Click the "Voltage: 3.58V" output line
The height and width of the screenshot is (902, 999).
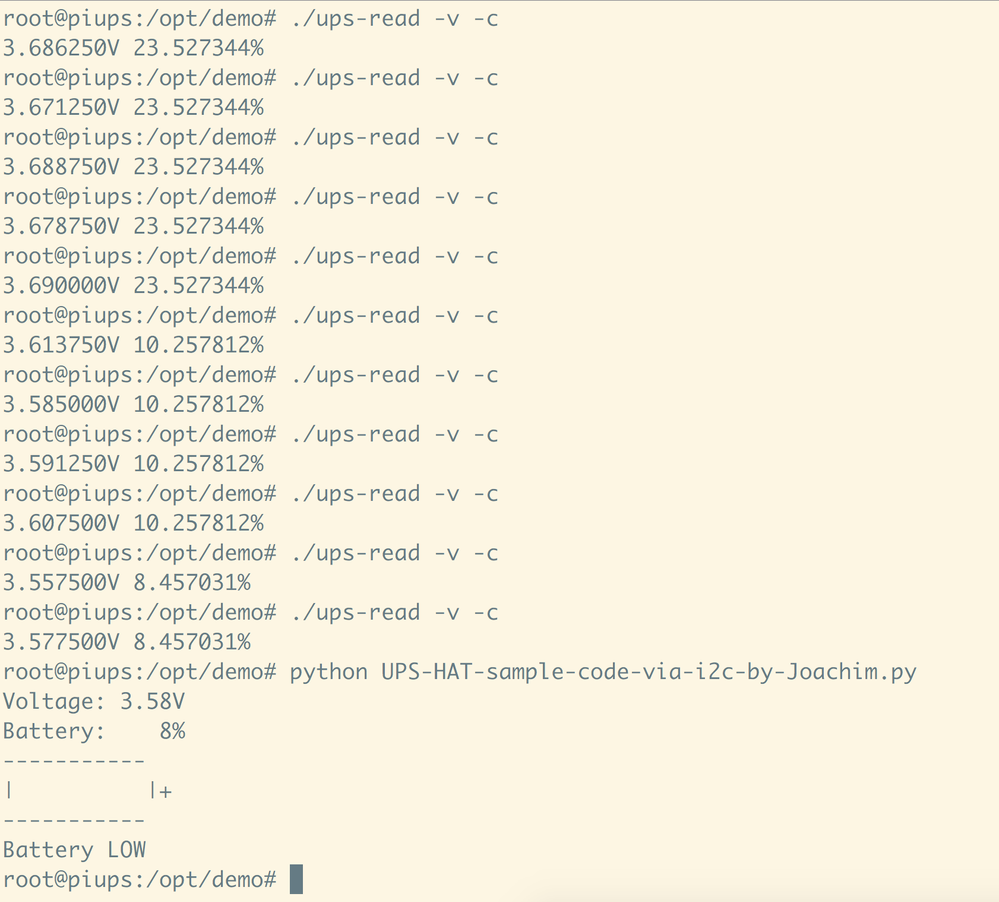(94, 702)
